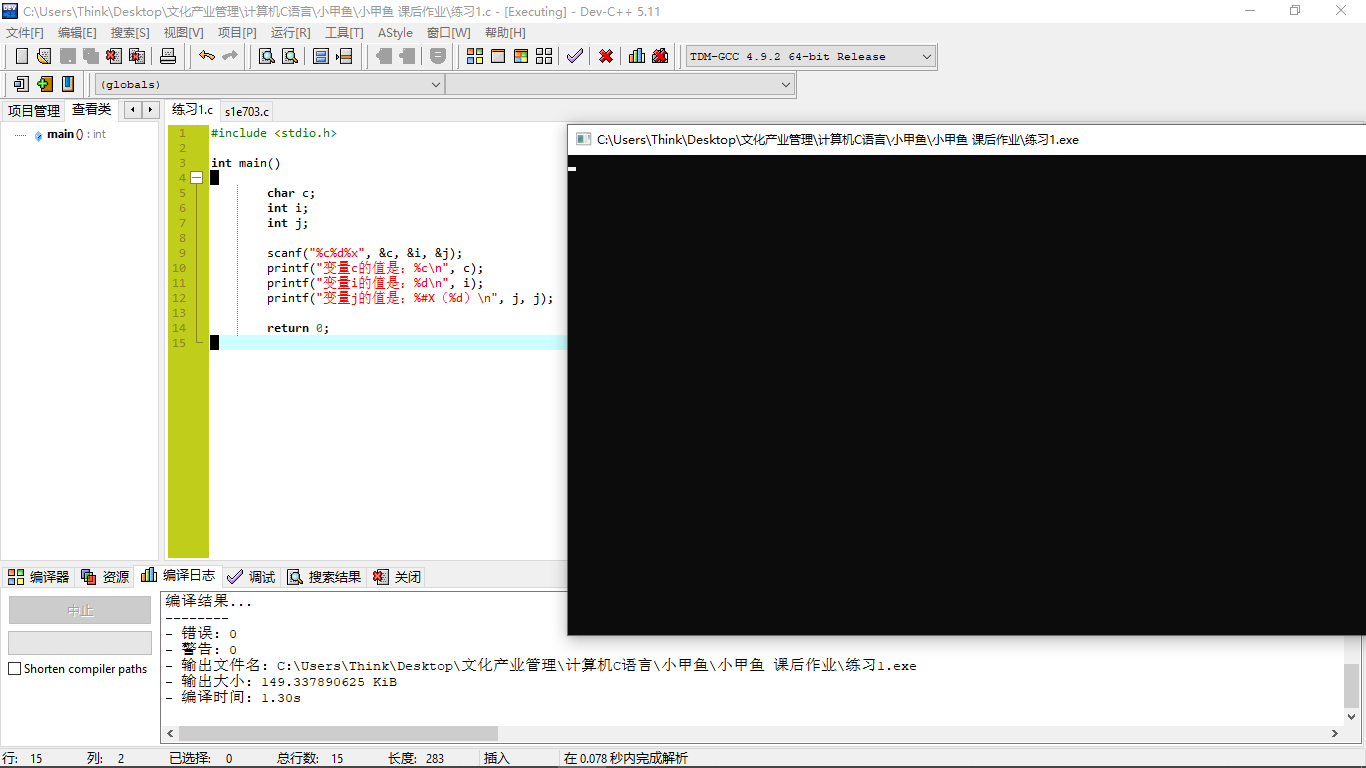This screenshot has height=768, width=1366.
Task: Select the 练习1.c editor tab
Action: coord(192,110)
